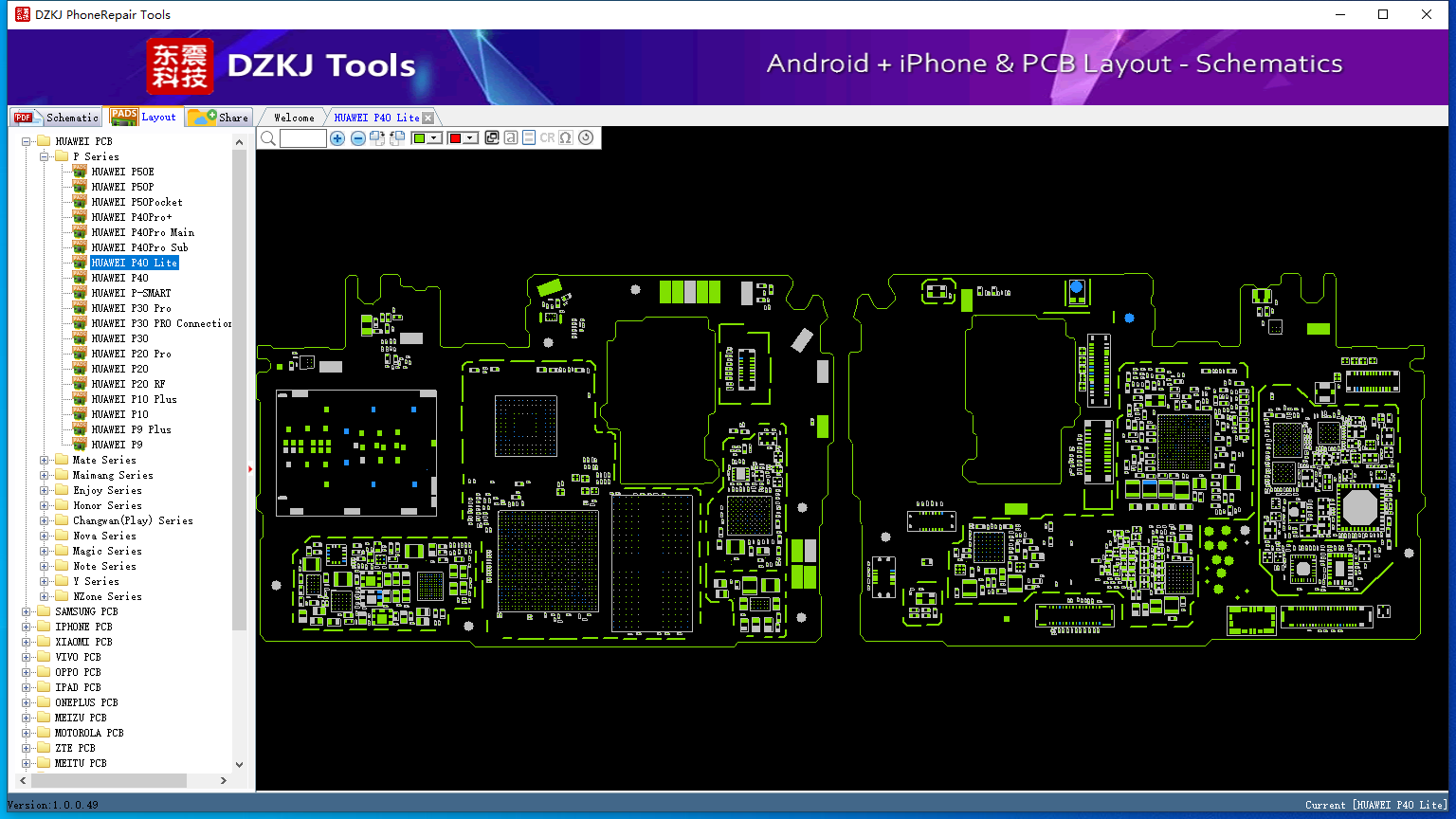The width and height of the screenshot is (1456, 819).
Task: Click the blue horizontal lines icon
Action: coord(529,138)
